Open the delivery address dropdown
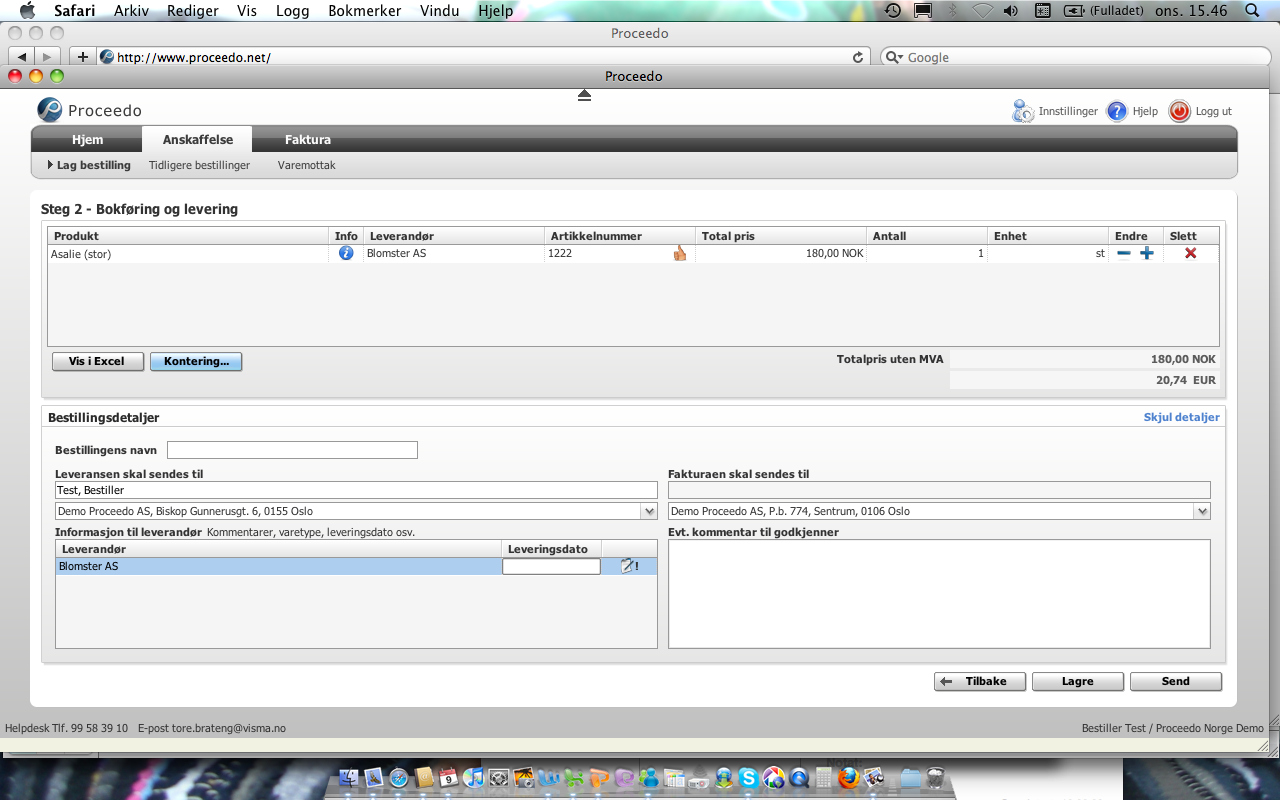1280x800 pixels. (649, 511)
